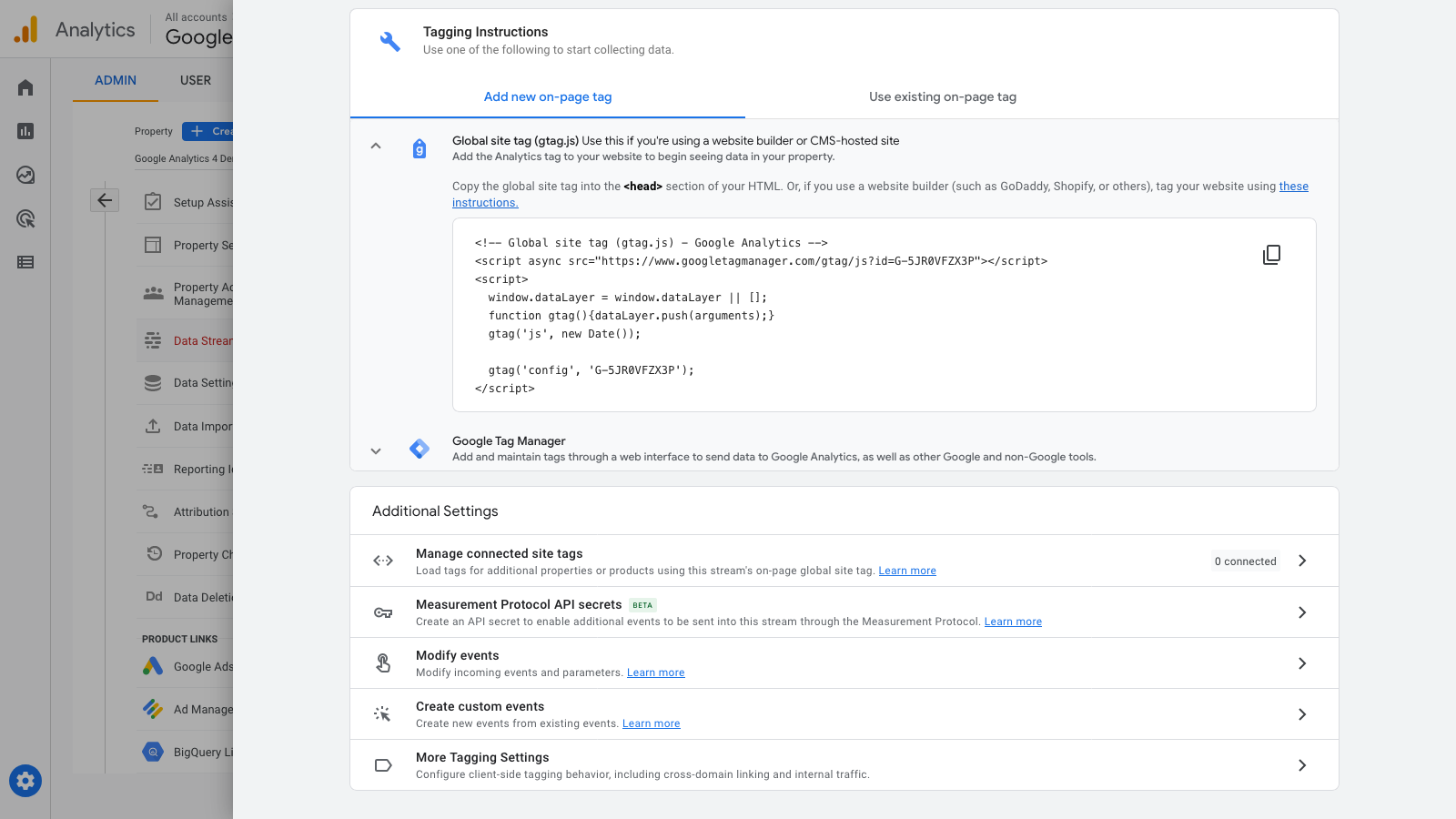Click the gtag.js tag icon
The width and height of the screenshot is (1456, 819).
420,148
